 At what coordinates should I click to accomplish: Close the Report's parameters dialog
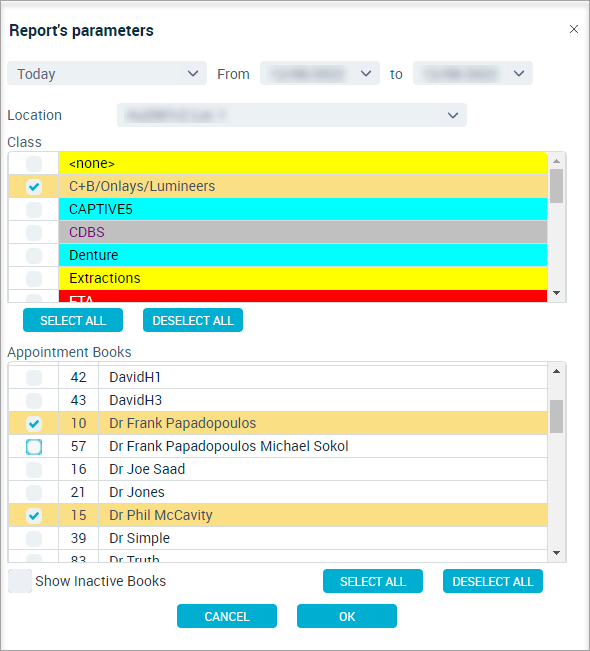pos(573,29)
